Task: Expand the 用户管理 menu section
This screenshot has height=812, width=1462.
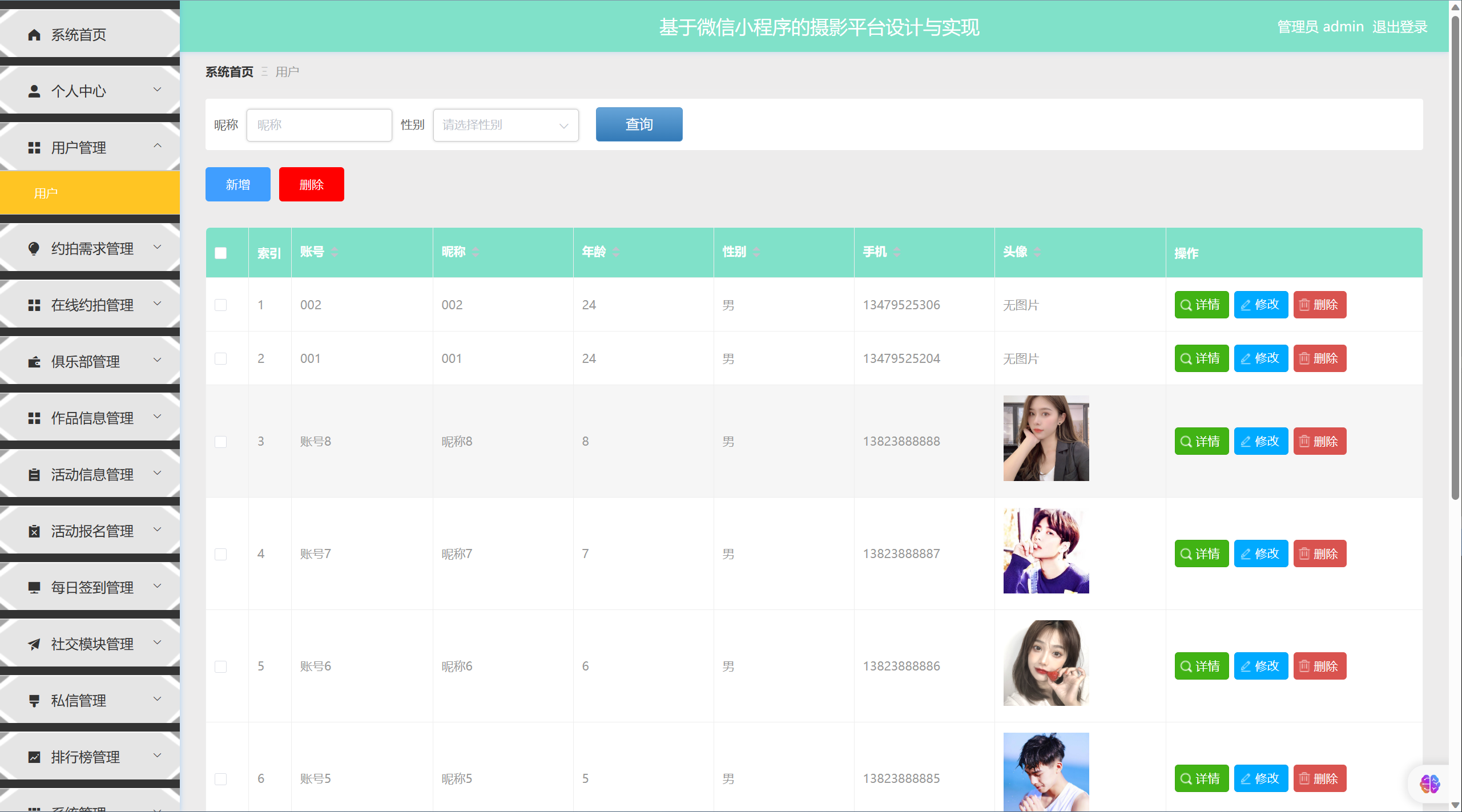Action: (90, 147)
